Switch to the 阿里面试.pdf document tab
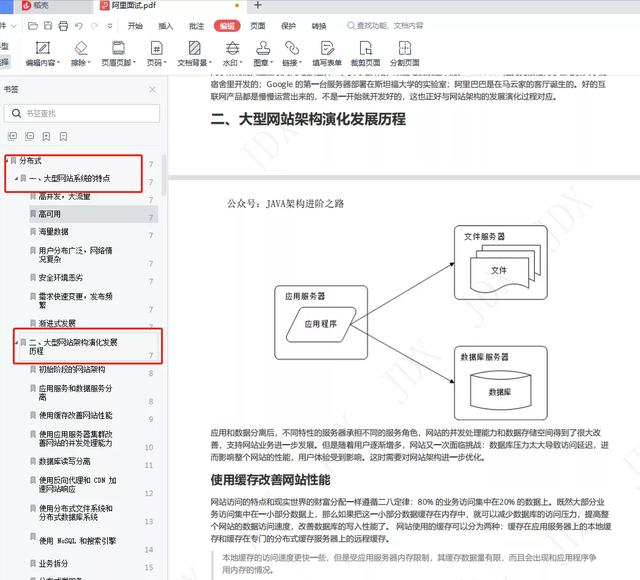The height and width of the screenshot is (580, 640). pos(171,5)
